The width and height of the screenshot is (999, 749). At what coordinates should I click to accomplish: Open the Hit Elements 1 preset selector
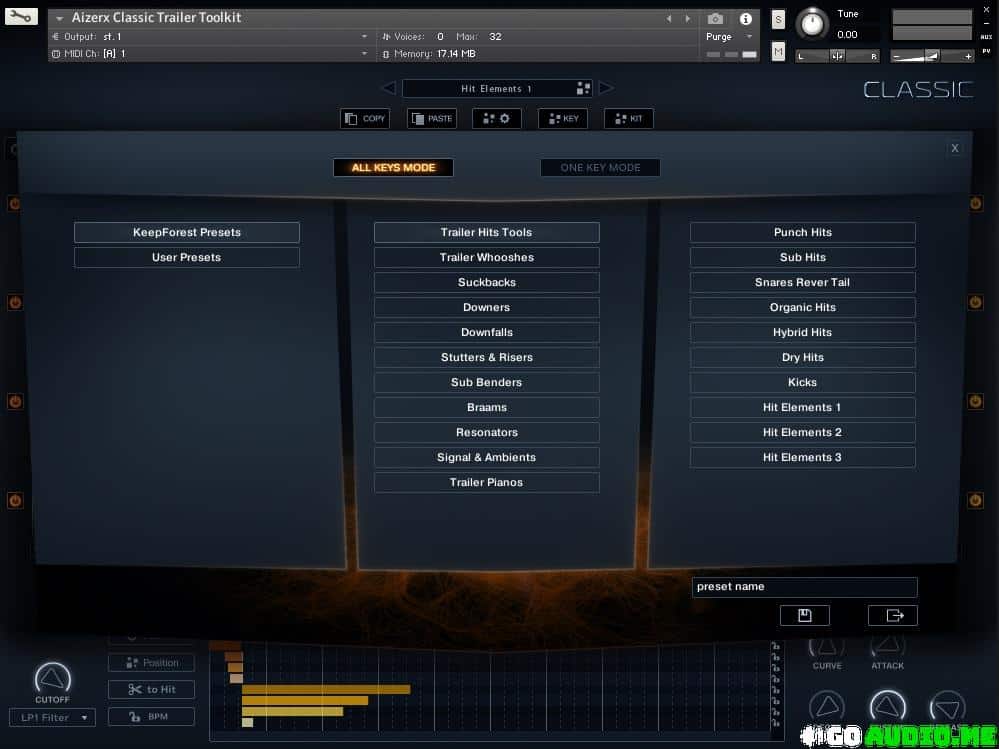coord(497,89)
